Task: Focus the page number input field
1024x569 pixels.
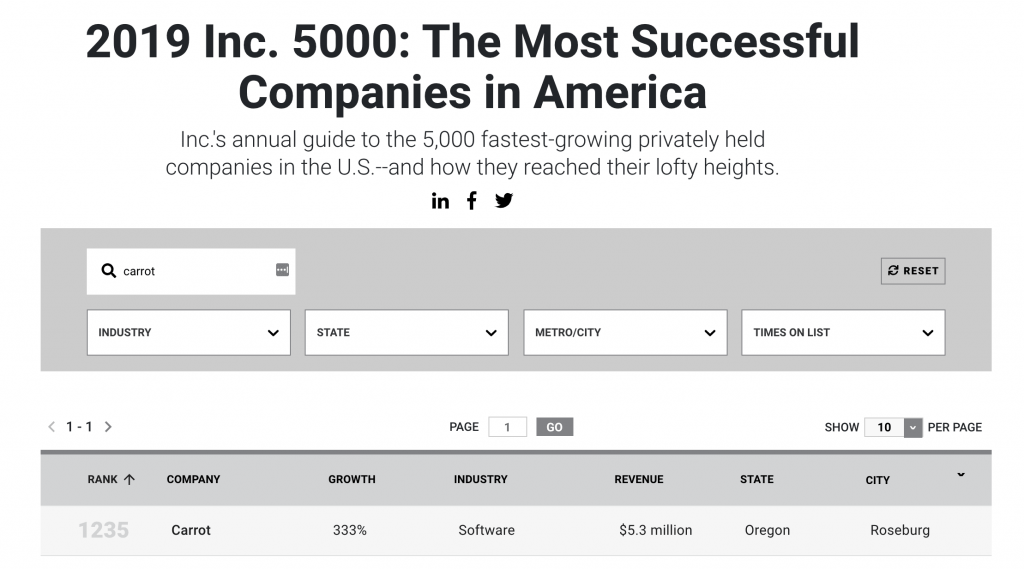Action: click(507, 427)
